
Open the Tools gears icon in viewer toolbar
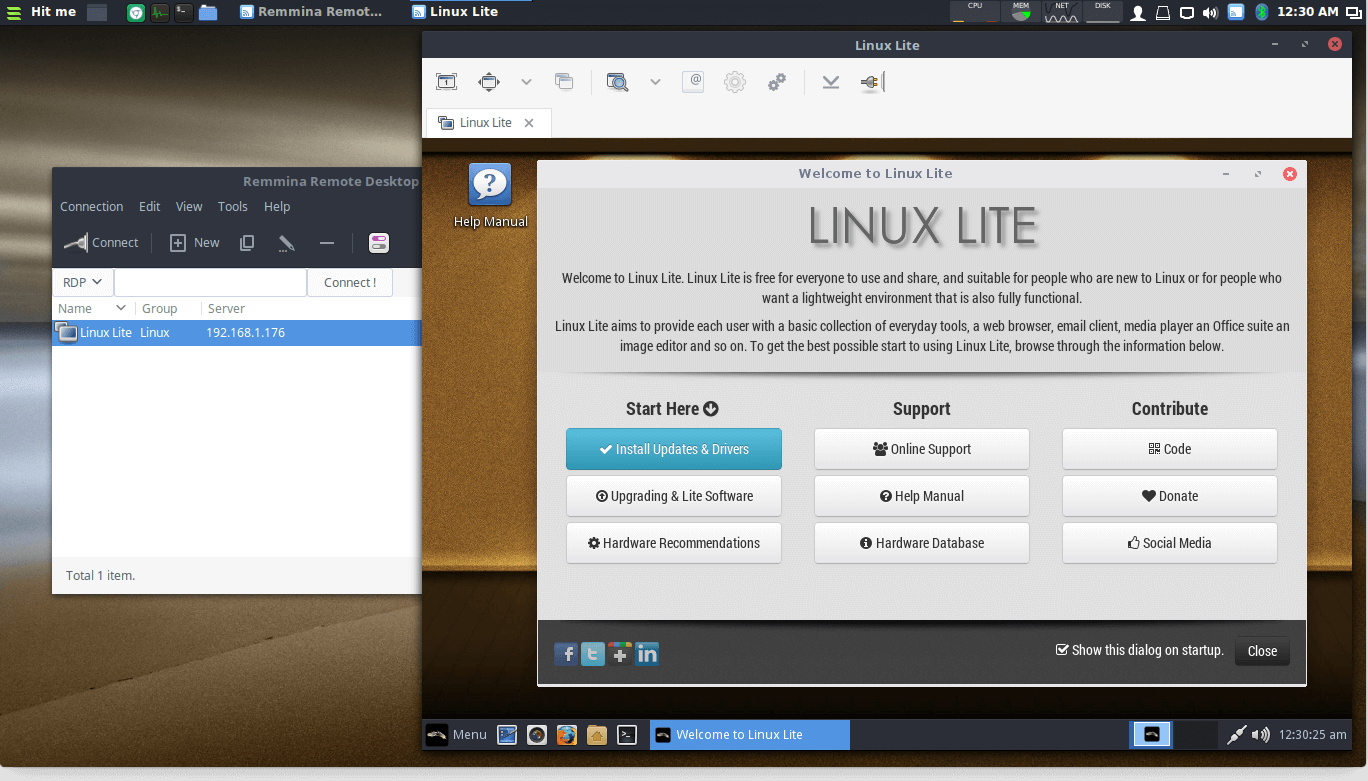(x=776, y=82)
